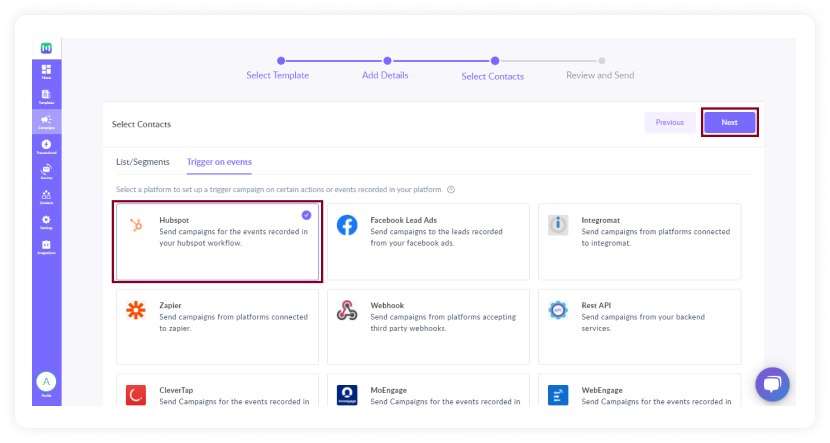Click the MoEngage logo icon
The width and height of the screenshot is (830, 443).
point(347,395)
